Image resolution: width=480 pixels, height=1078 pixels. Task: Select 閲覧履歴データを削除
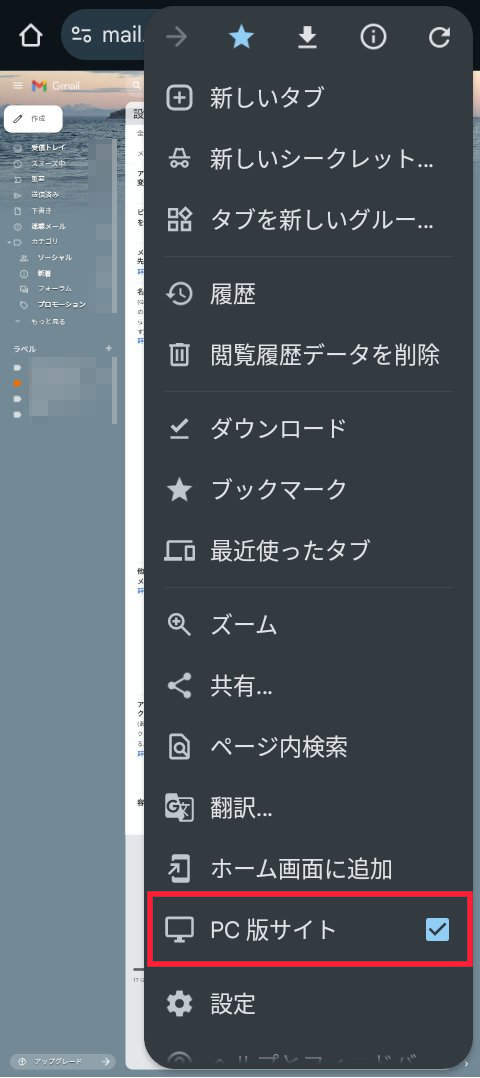pyautogui.click(x=309, y=355)
